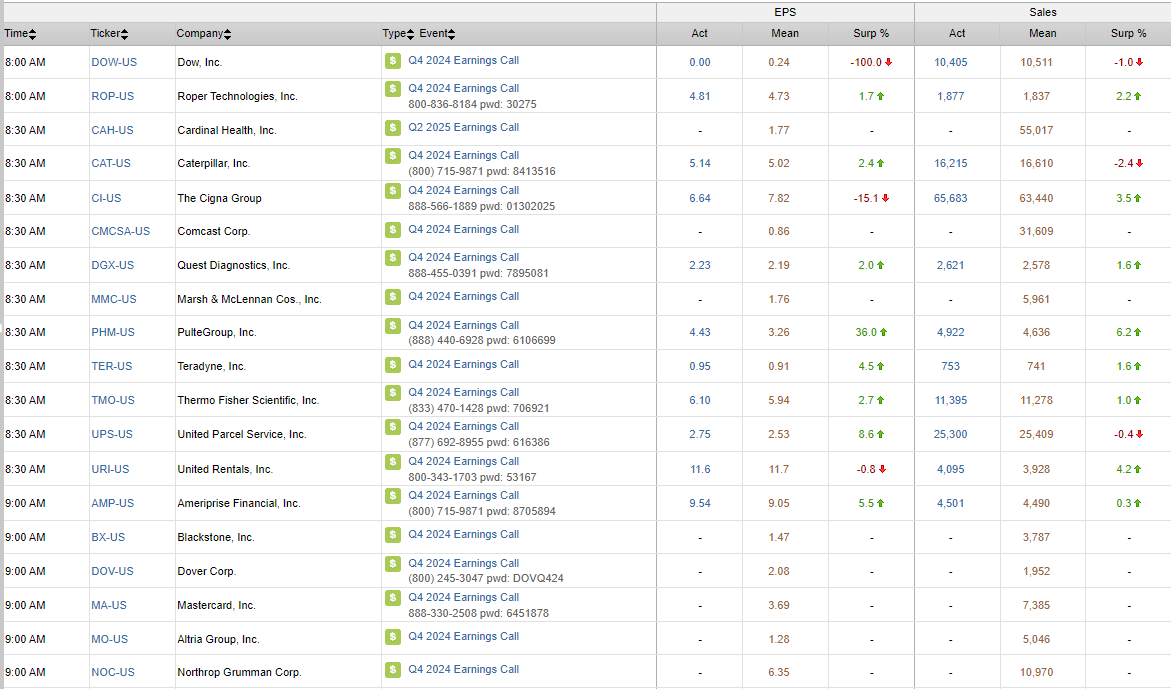The height and width of the screenshot is (689, 1171).
Task: Open the BX-US ticker link
Action: pos(108,537)
